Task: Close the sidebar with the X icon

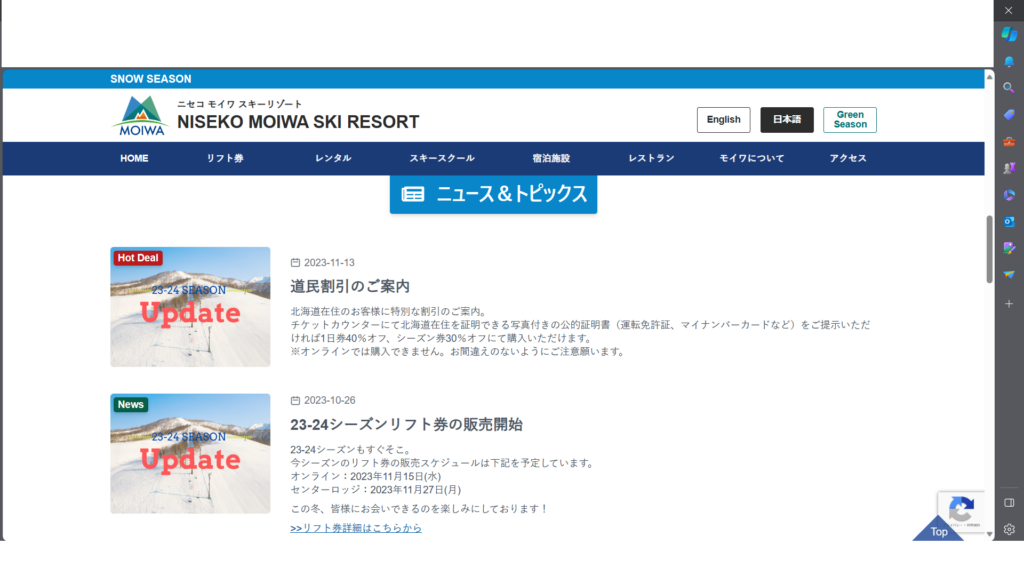Action: (x=1009, y=10)
